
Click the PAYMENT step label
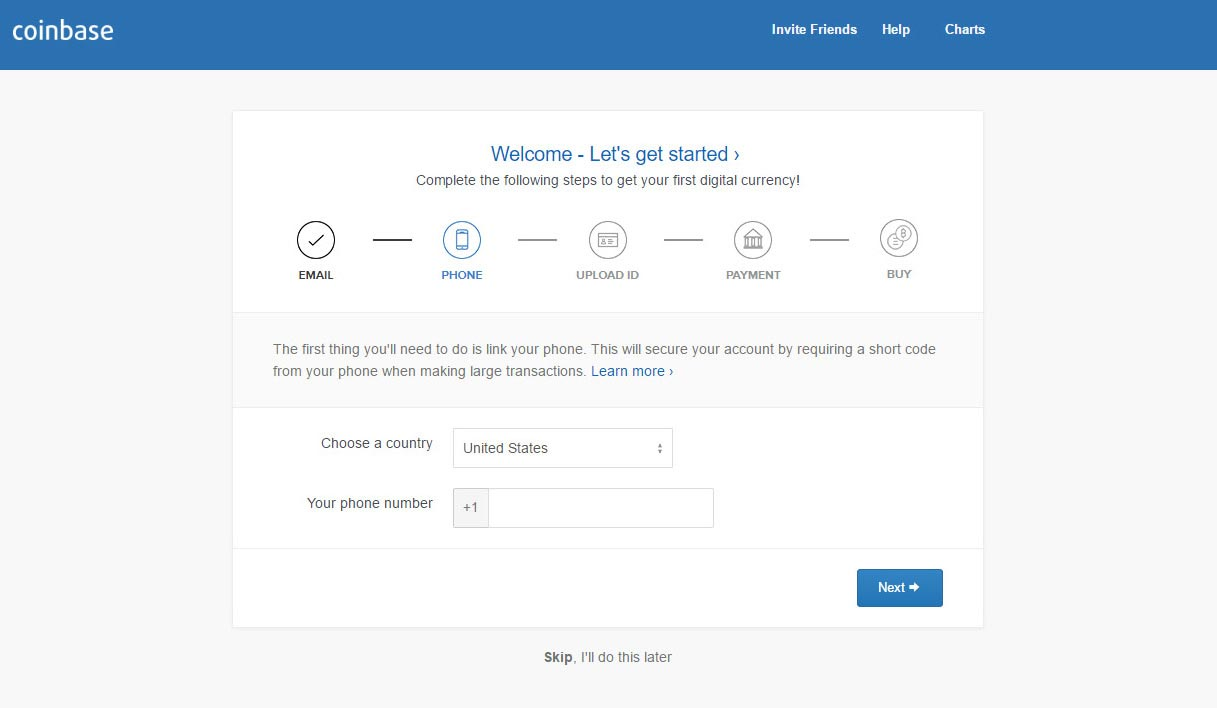[753, 275]
